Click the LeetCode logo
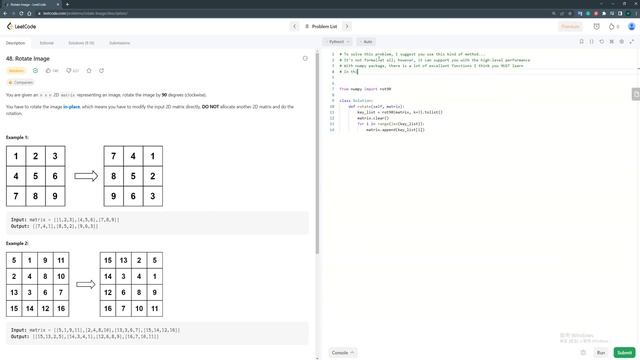Image resolution: width=640 pixels, height=360 pixels. (x=21, y=27)
